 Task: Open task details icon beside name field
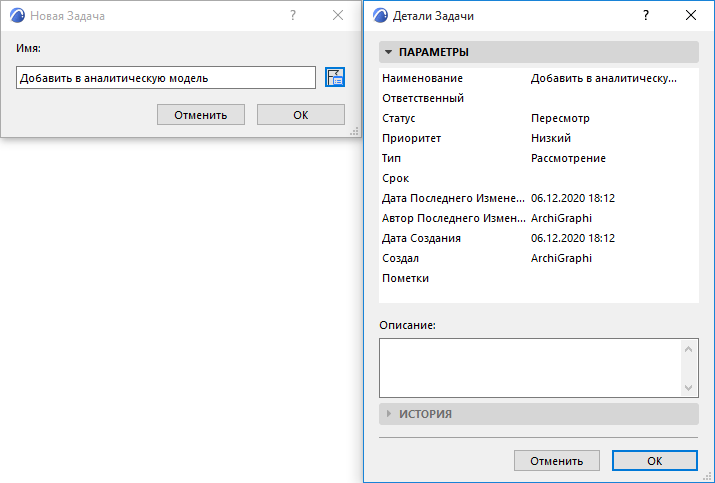point(335,77)
